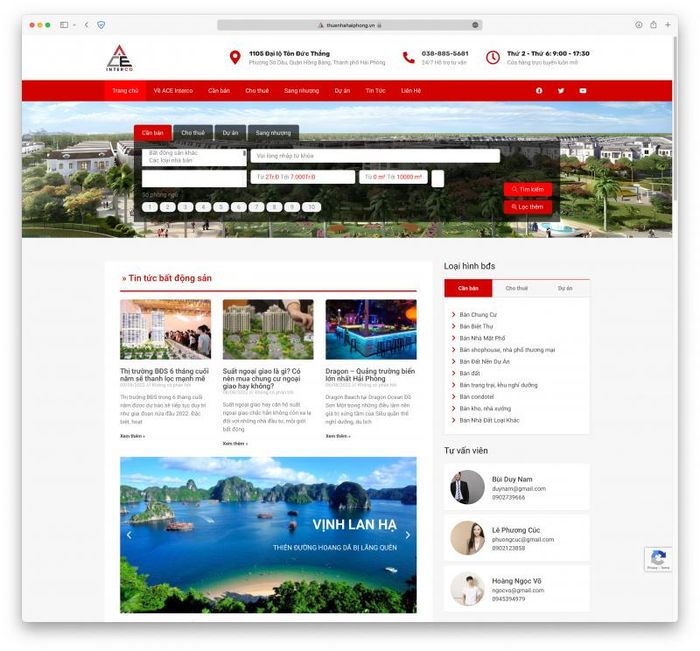
Task: Click Safari's sidebar toggle icon
Action: 64,24
